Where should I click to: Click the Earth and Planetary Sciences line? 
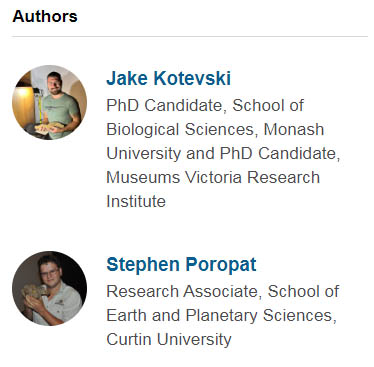[x=221, y=316]
